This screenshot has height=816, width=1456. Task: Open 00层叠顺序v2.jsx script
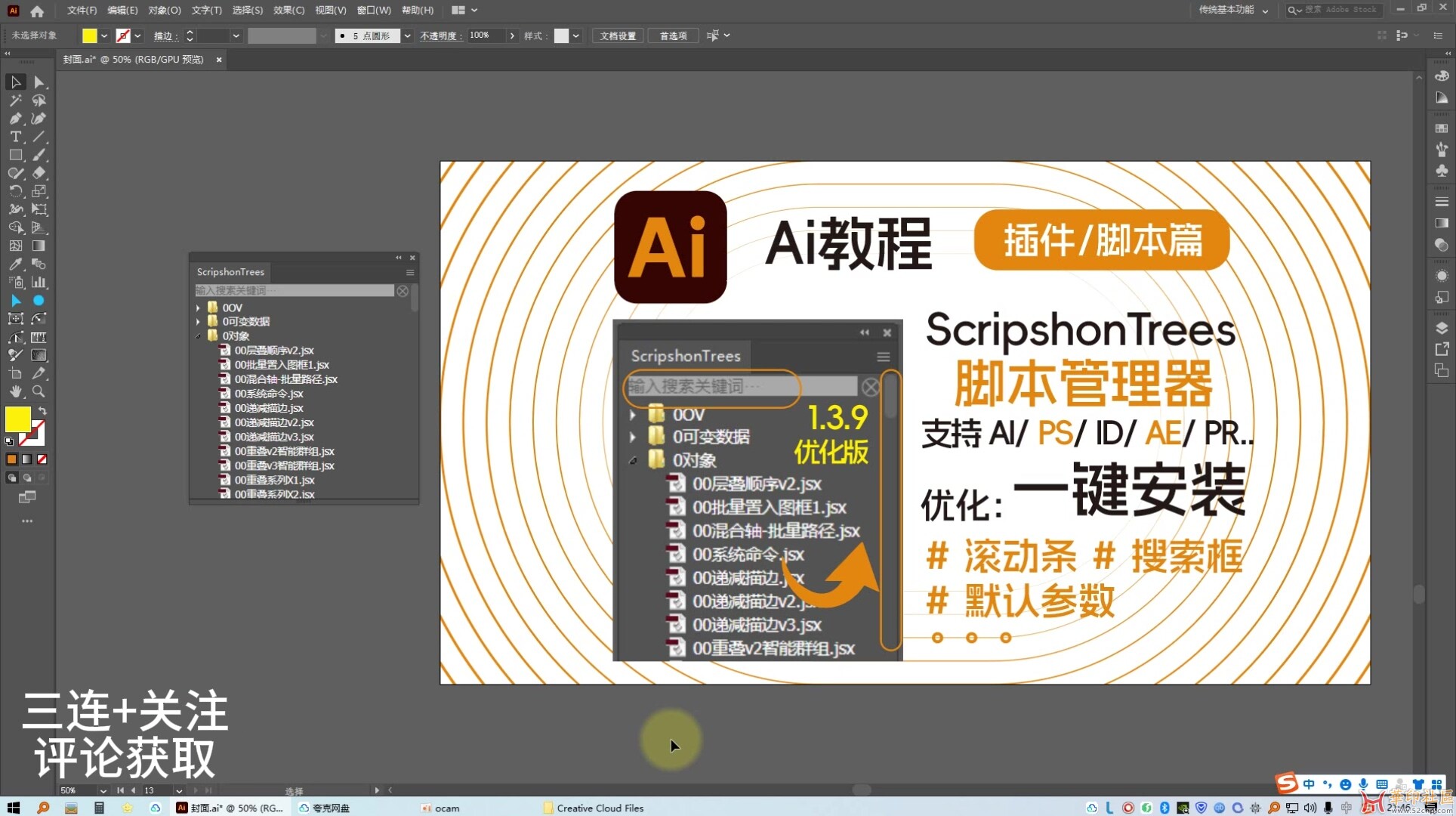[x=273, y=351]
